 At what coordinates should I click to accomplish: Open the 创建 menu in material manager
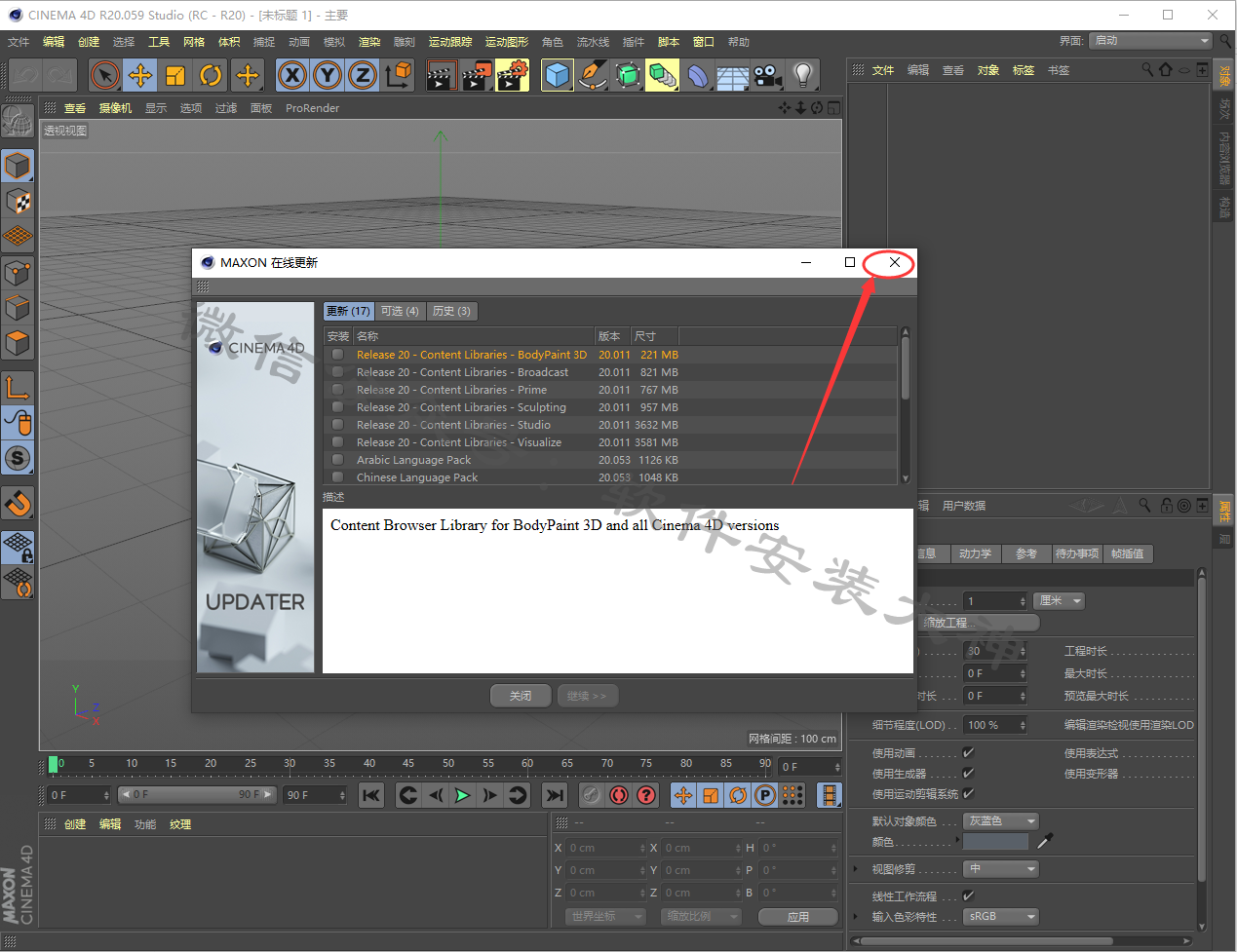pos(75,824)
